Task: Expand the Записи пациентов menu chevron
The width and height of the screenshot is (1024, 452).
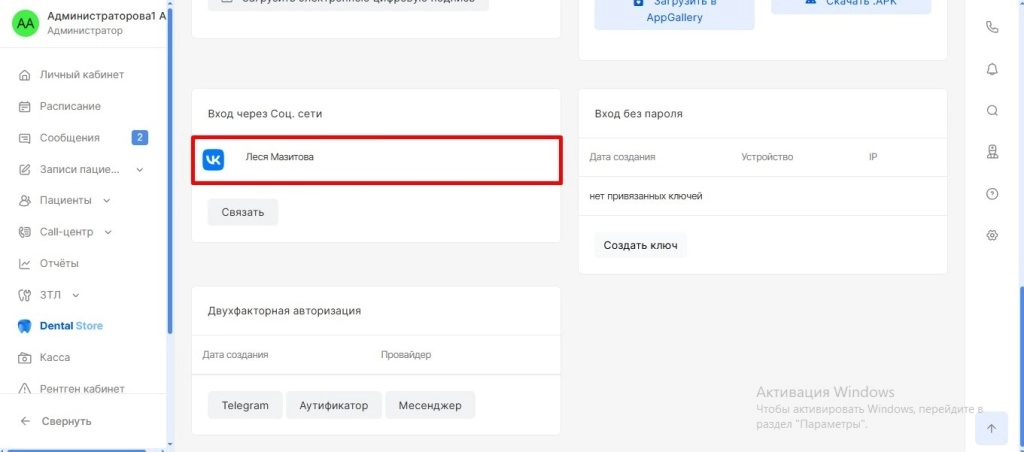Action: (x=140, y=170)
